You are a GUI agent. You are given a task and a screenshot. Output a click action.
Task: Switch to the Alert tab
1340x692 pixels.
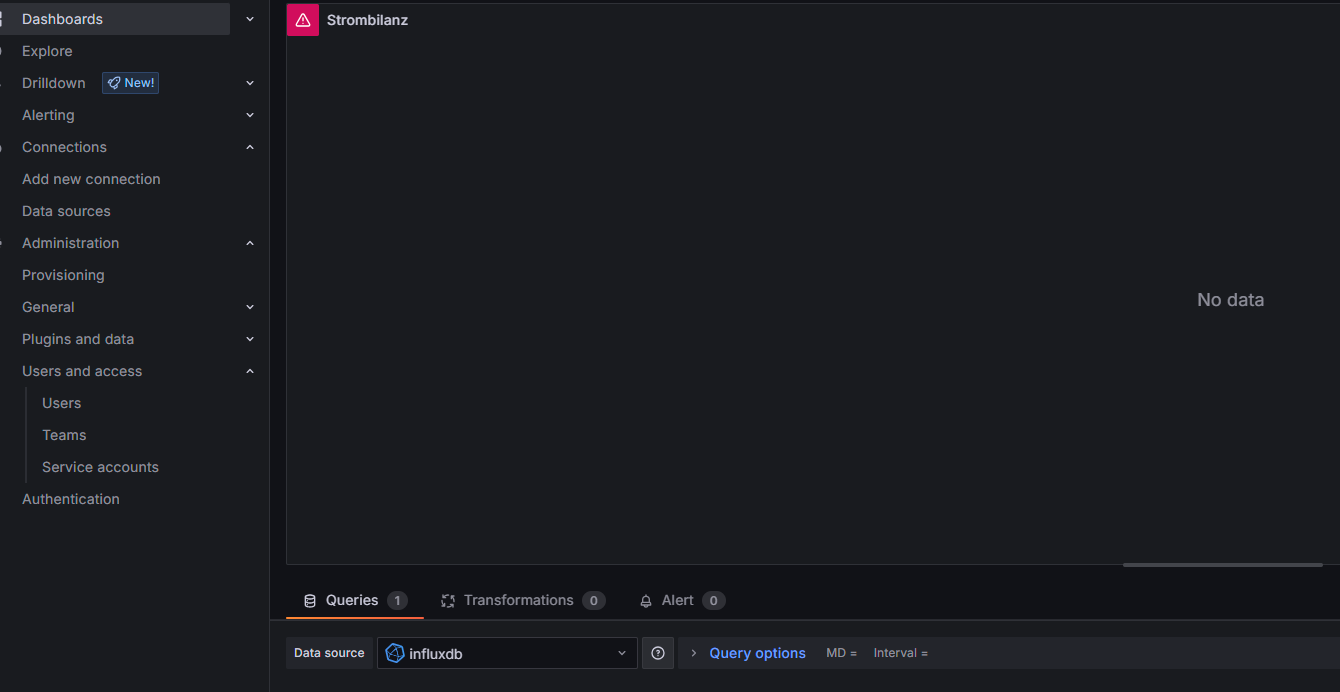[682, 601]
